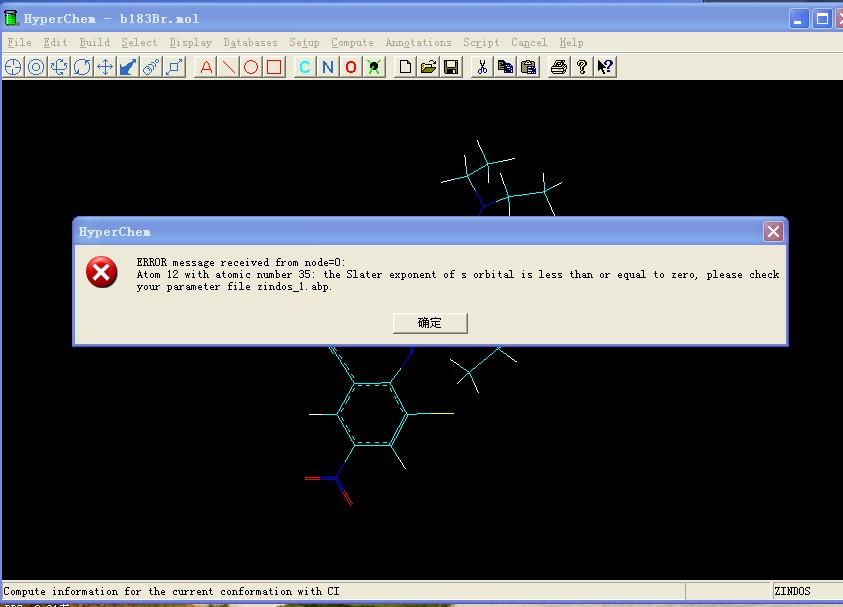The height and width of the screenshot is (607, 843).
Task: Open the File menu
Action: [19, 42]
